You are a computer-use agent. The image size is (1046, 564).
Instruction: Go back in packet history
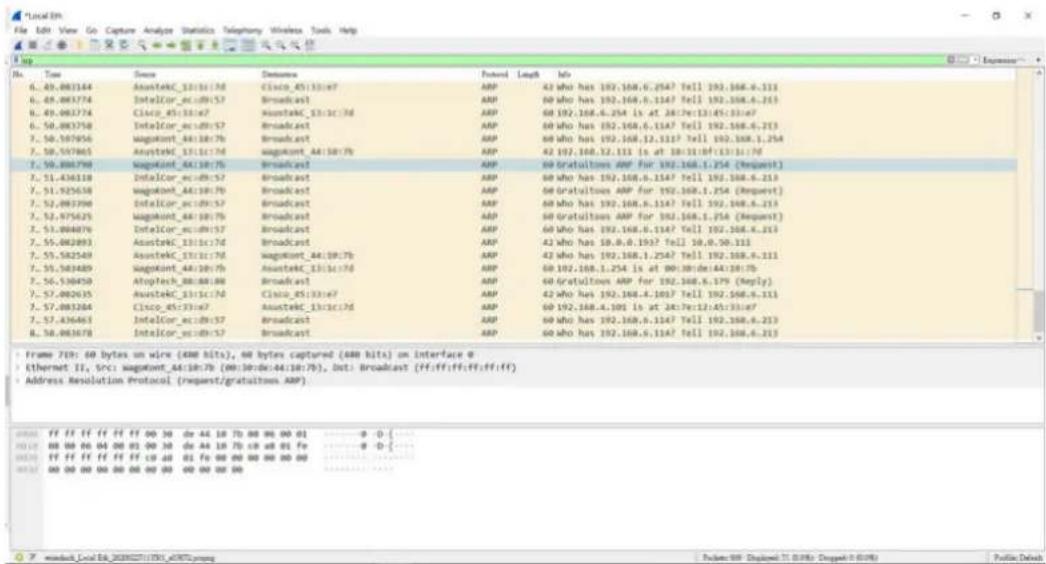156,45
